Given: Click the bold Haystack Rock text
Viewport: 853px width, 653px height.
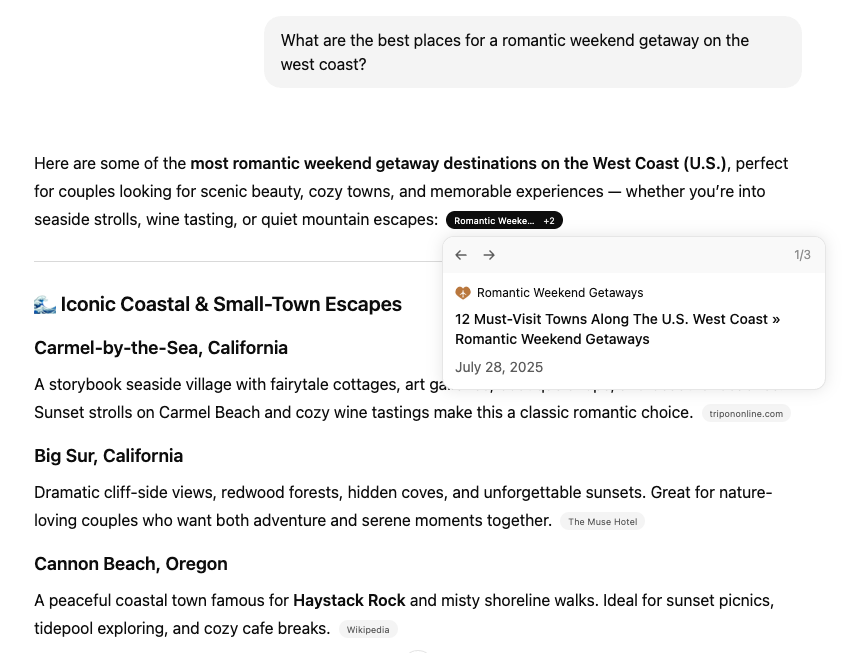Looking at the screenshot, I should click(349, 600).
